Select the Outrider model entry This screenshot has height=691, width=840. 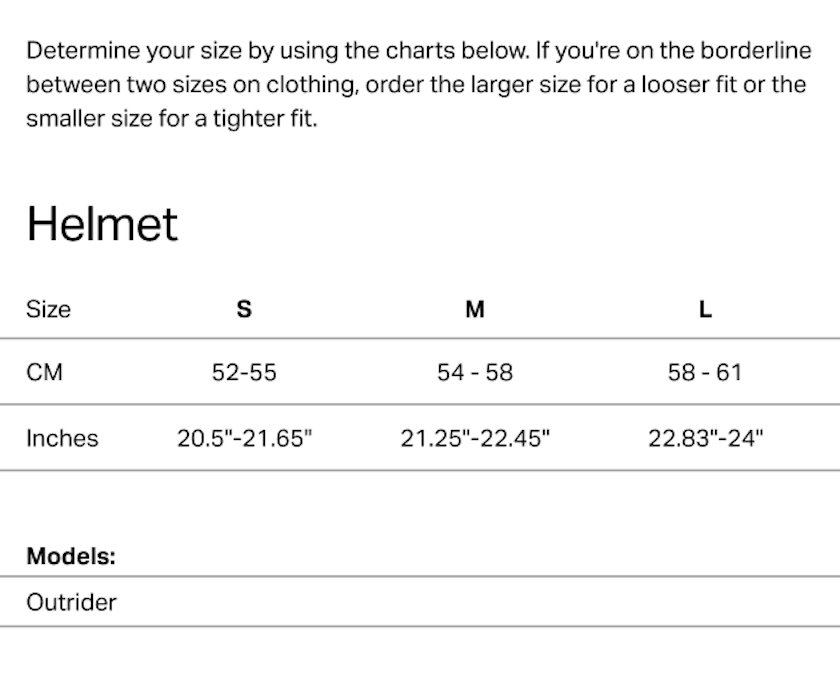click(71, 602)
